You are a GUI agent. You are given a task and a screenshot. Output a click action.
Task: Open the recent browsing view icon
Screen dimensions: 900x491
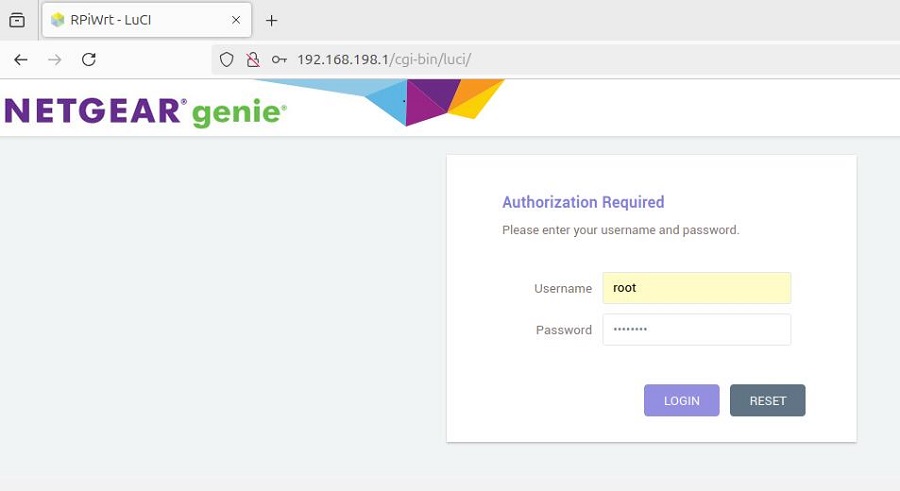(17, 20)
